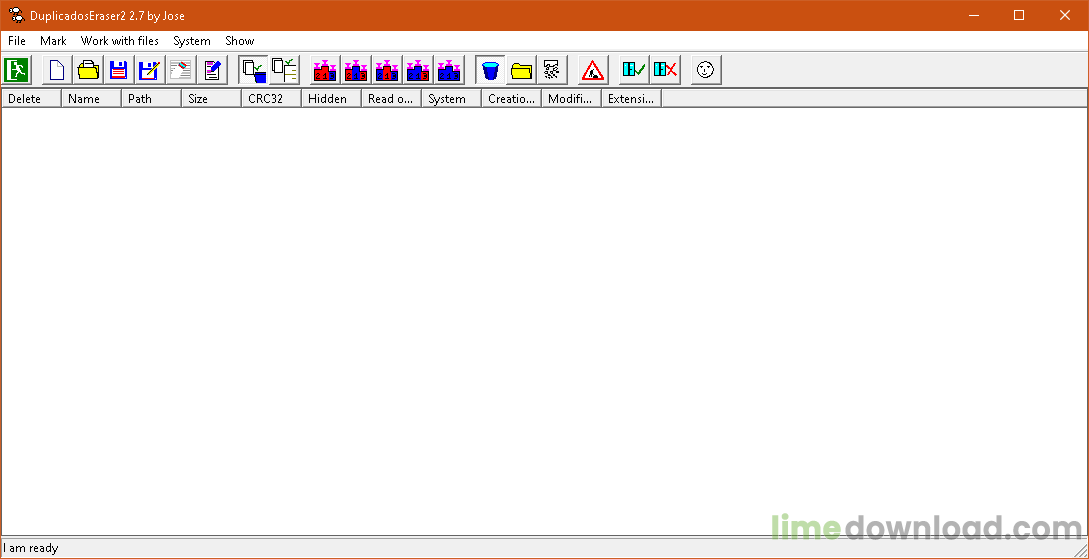Click the columns with green checkmark icon

tap(634, 70)
